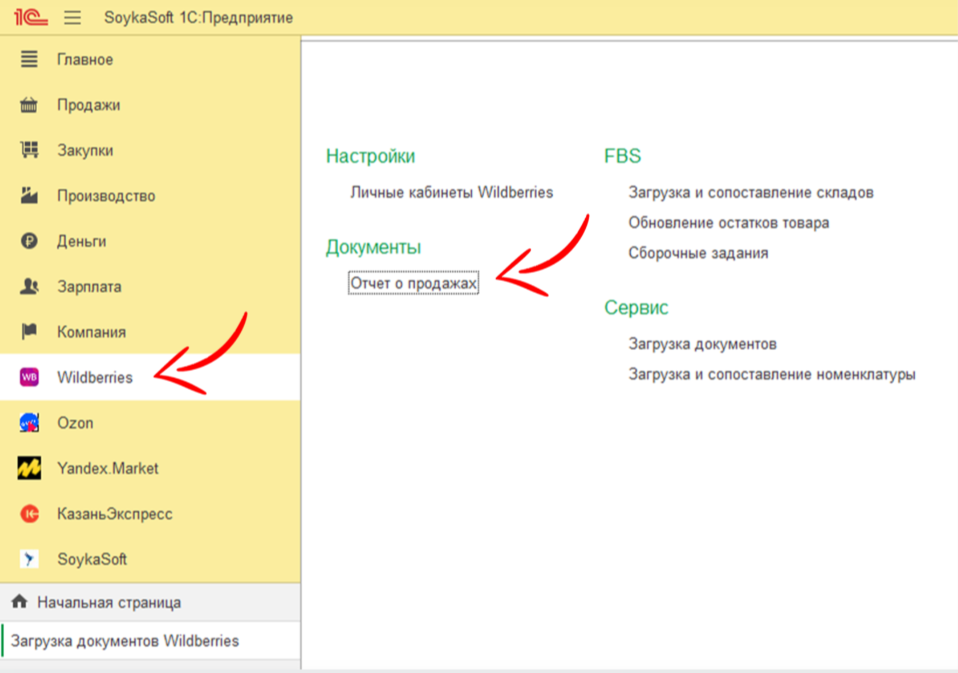The image size is (958, 673).
Task: Click the Закупки cart icon
Action: pos(30,150)
